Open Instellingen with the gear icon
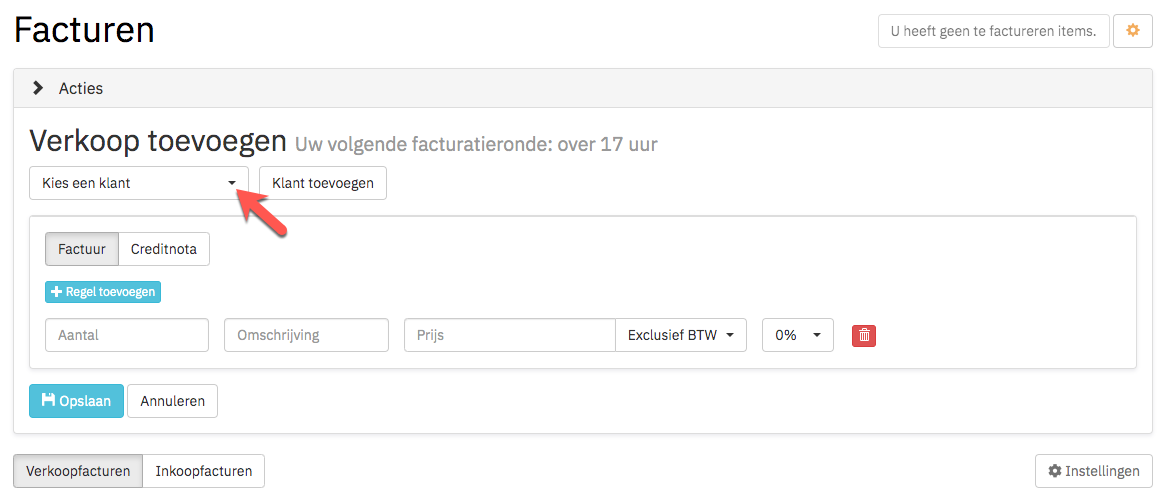Screen dimensions: 1162x497 [1093, 471]
